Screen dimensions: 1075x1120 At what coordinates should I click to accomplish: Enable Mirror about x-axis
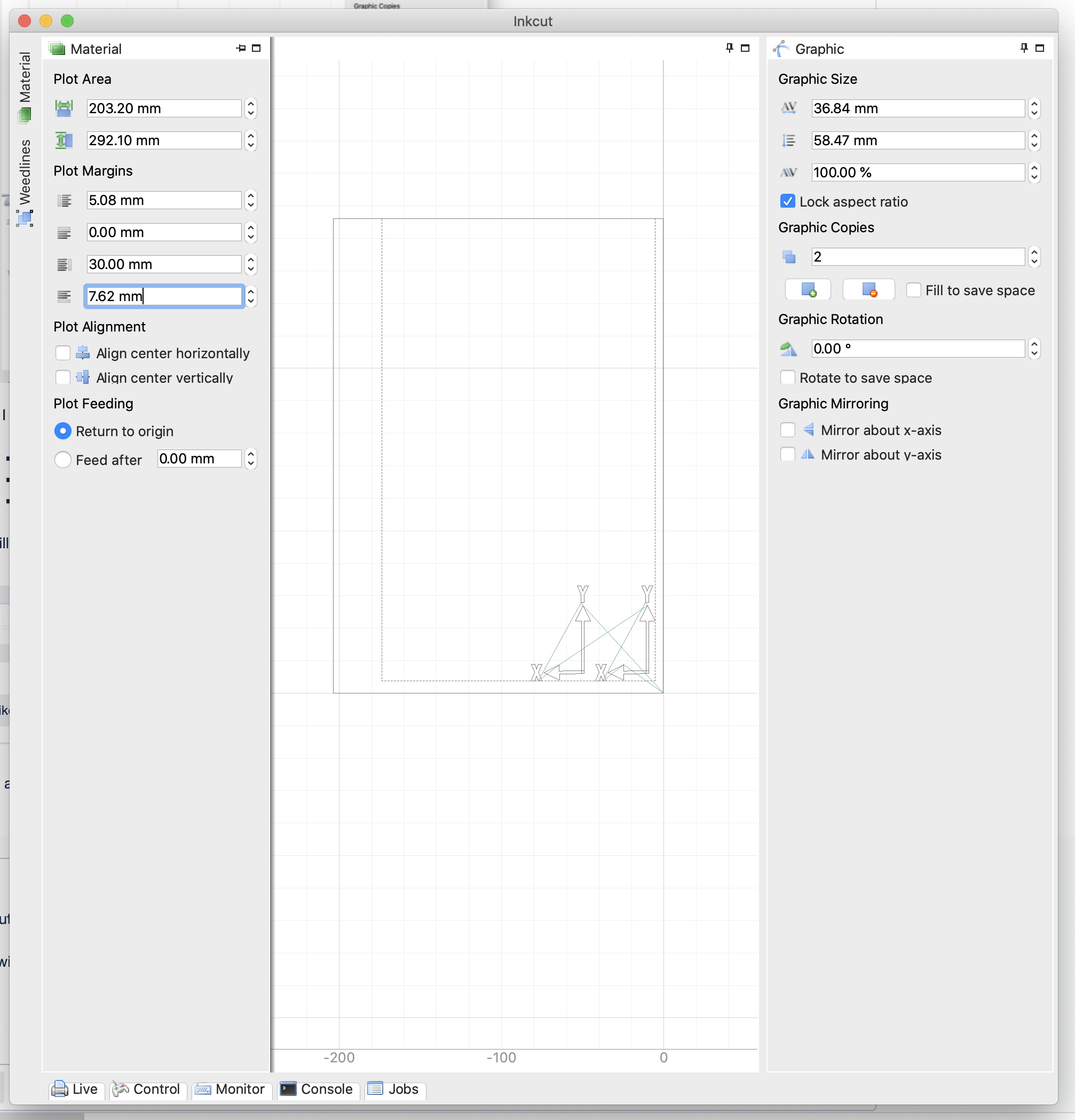click(788, 430)
